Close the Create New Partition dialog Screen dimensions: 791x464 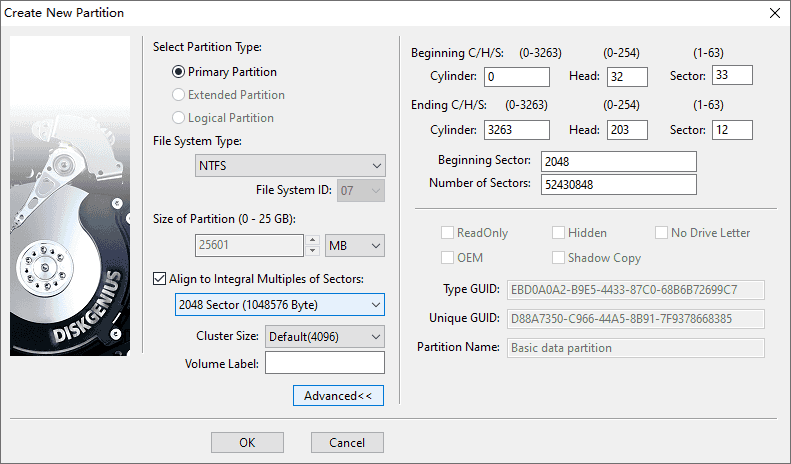click(773, 13)
